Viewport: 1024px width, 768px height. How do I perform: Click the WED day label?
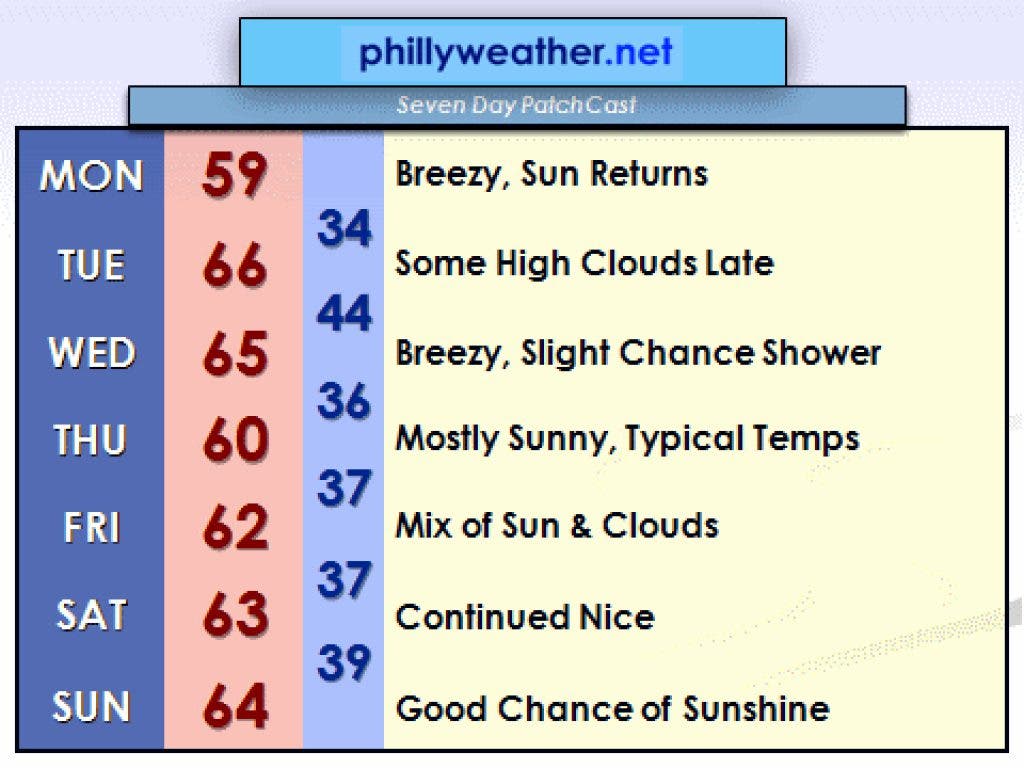click(x=91, y=353)
